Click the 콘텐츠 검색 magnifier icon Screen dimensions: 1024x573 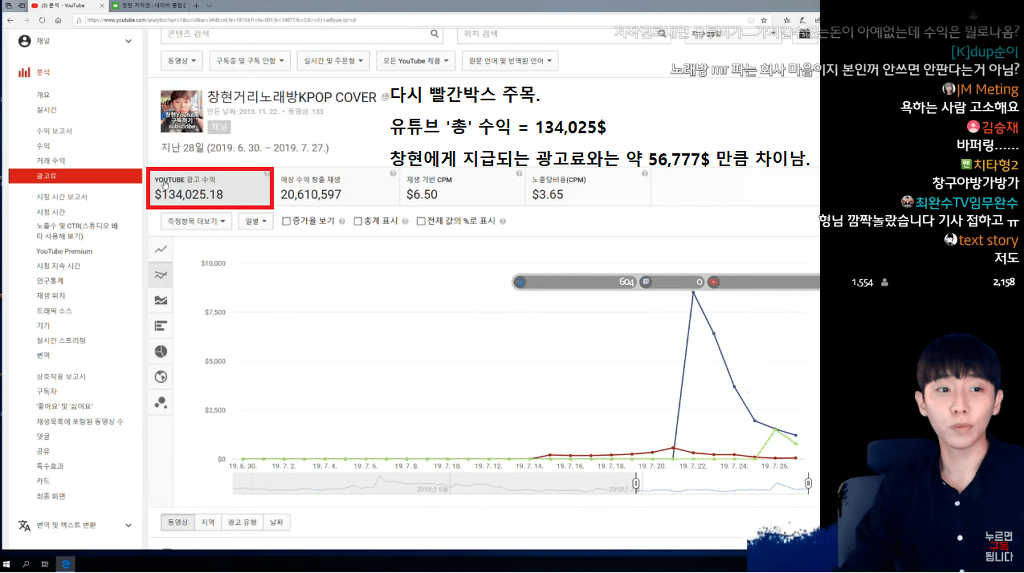pos(434,33)
